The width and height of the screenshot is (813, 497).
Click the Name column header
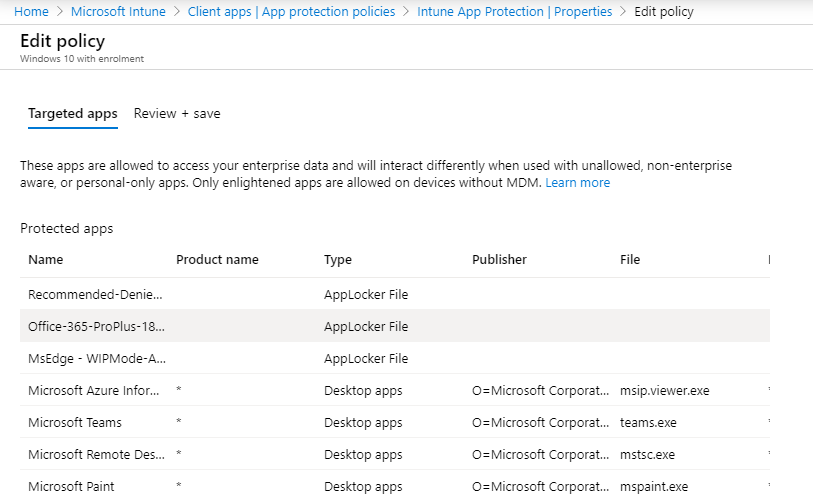point(45,260)
